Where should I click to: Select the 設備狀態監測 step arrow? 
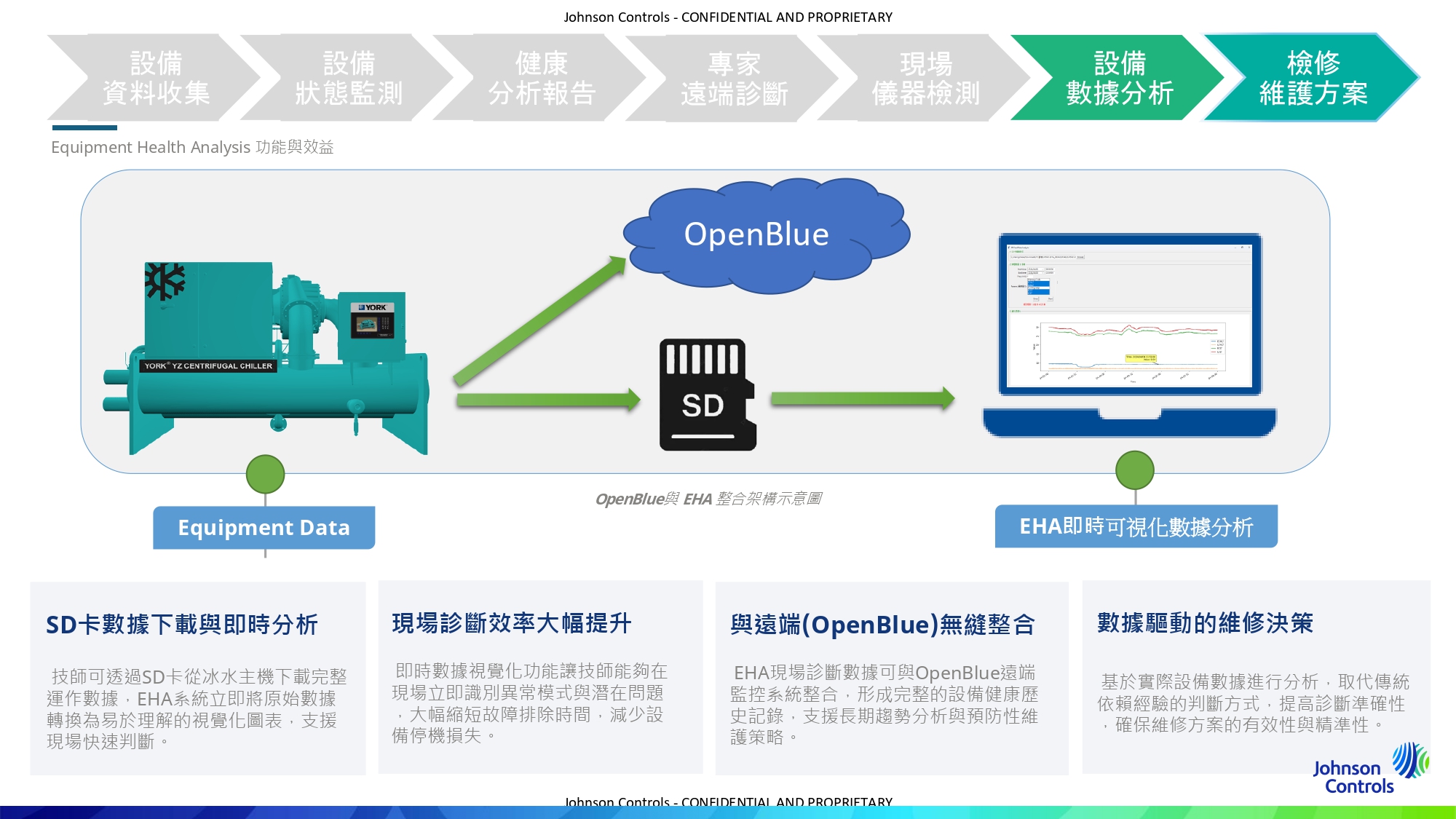[x=348, y=78]
